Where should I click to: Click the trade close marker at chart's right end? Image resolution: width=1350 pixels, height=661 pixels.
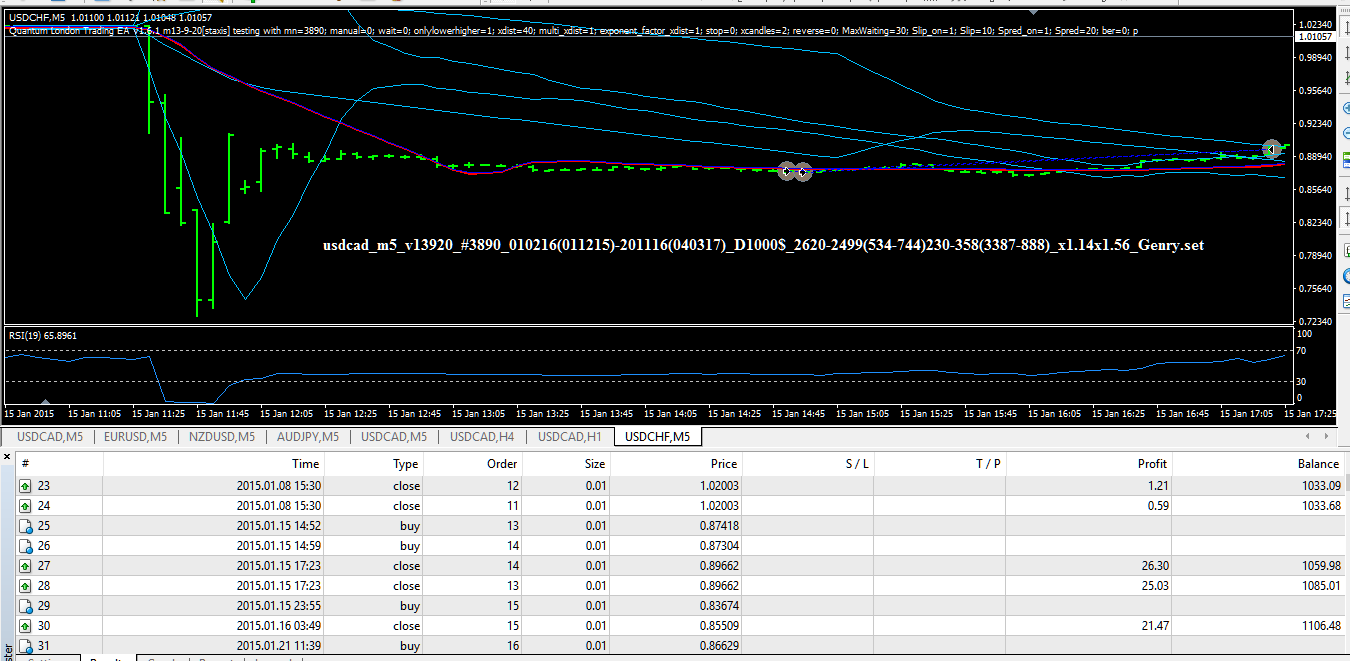(x=1272, y=149)
